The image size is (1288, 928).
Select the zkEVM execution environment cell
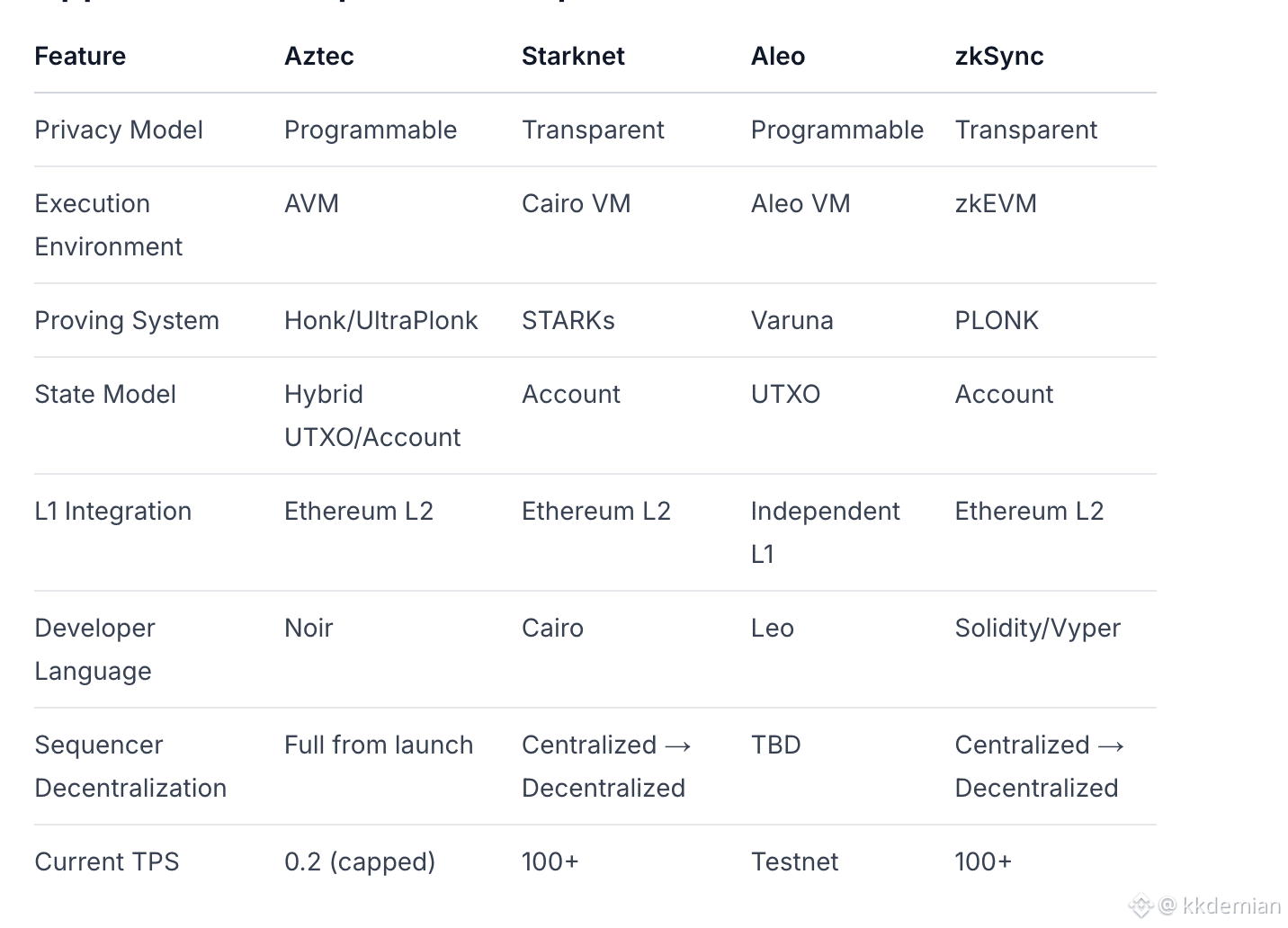click(x=996, y=203)
